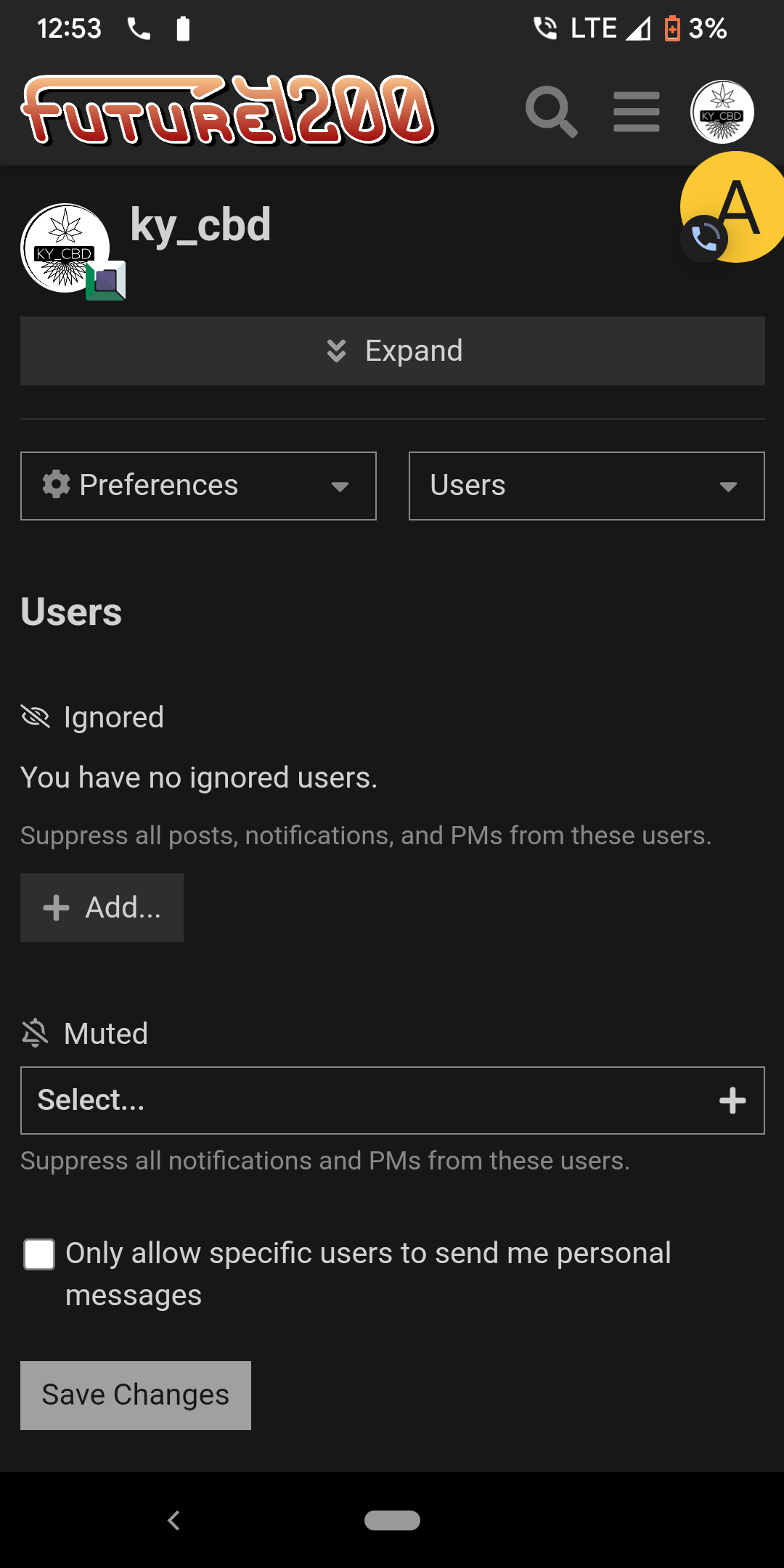Tap the Android home pill
The image size is (784, 1568).
pyautogui.click(x=392, y=1520)
